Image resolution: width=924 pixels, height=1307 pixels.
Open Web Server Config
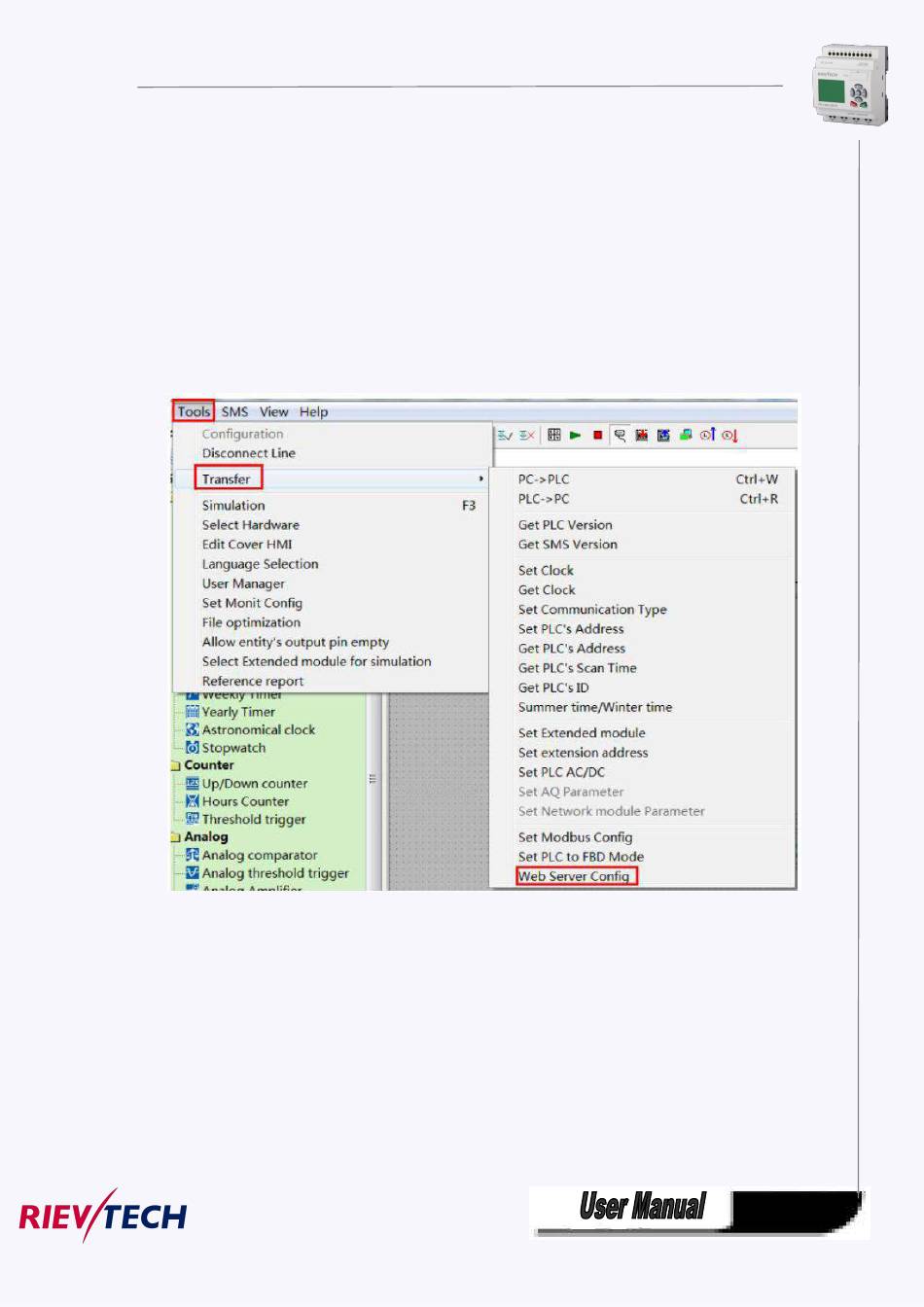click(575, 876)
